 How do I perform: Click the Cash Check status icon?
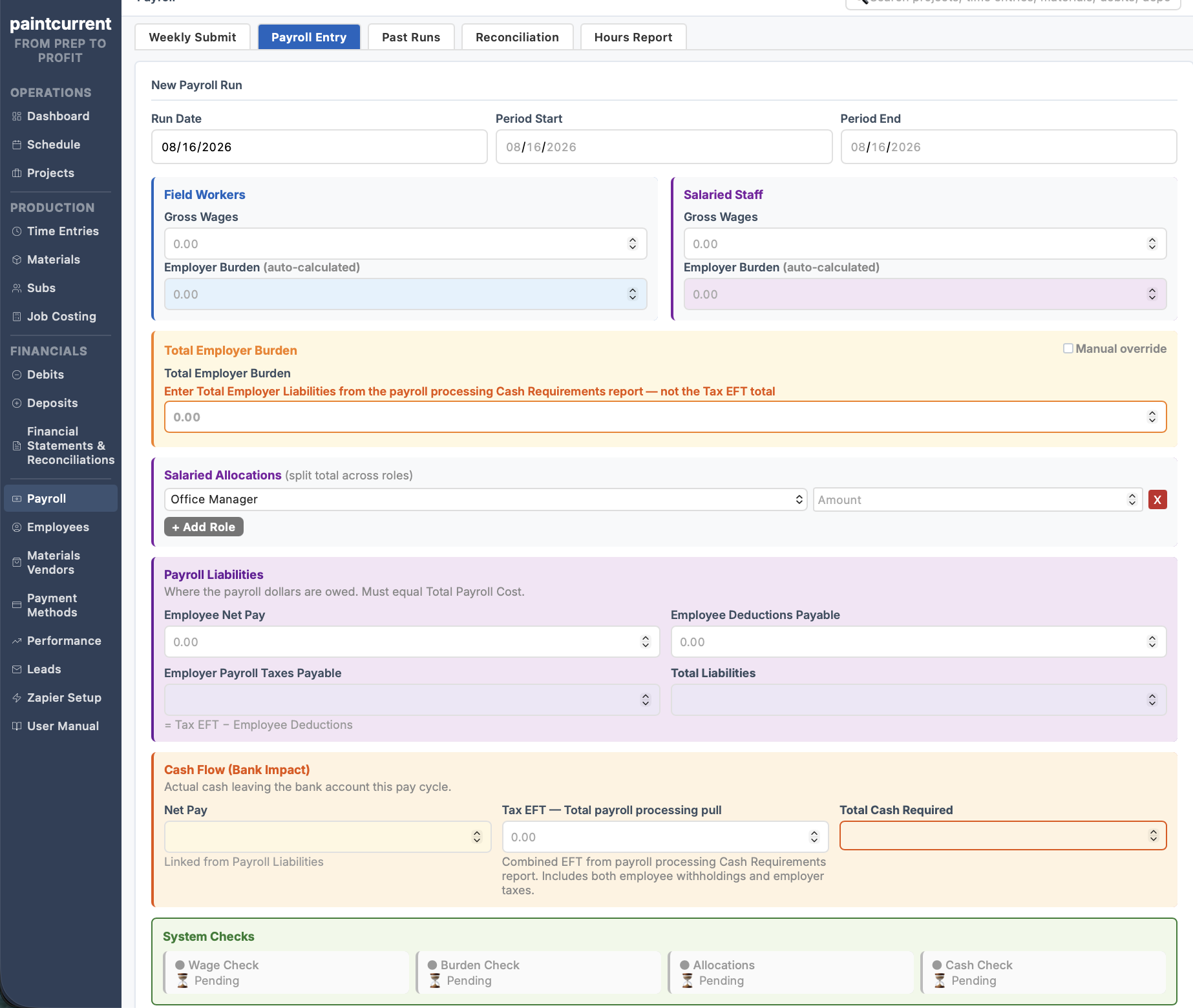coord(937,965)
